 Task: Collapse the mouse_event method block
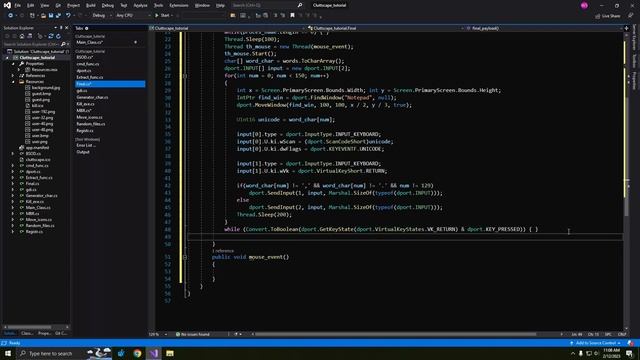click(x=185, y=257)
